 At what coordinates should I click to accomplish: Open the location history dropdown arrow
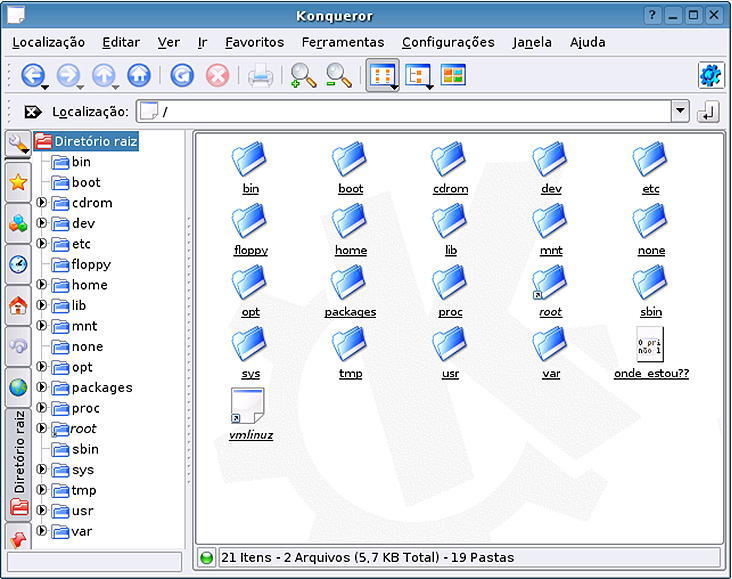(680, 112)
